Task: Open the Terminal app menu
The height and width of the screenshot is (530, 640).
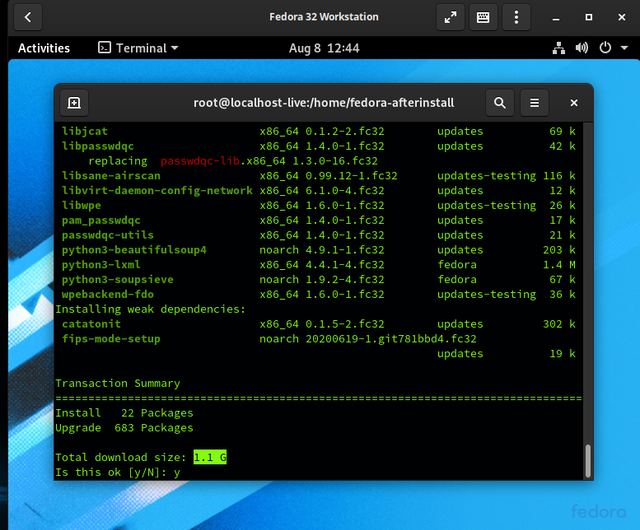Action: (138, 48)
